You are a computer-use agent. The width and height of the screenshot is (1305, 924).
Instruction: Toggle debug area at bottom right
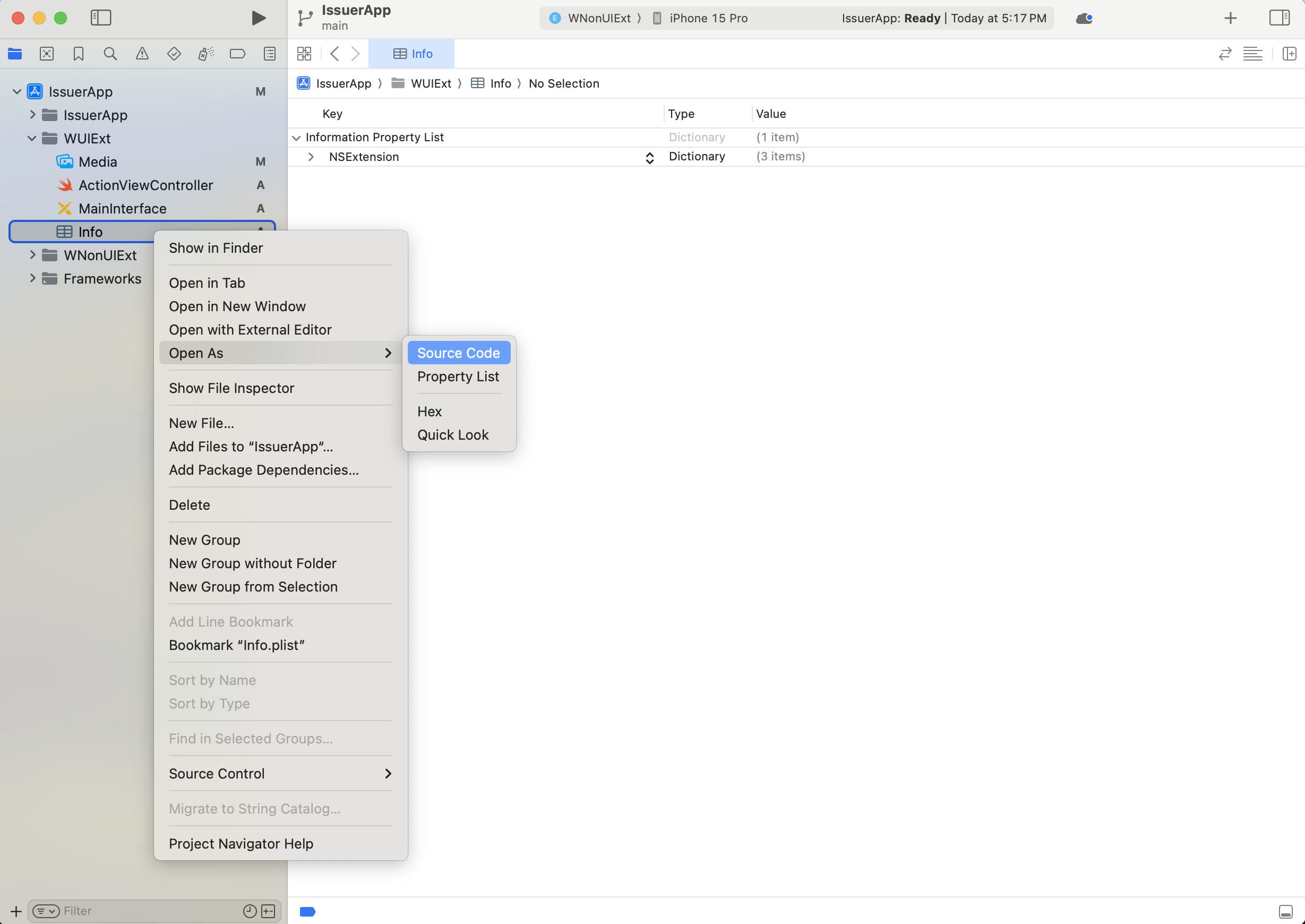[1285, 911]
